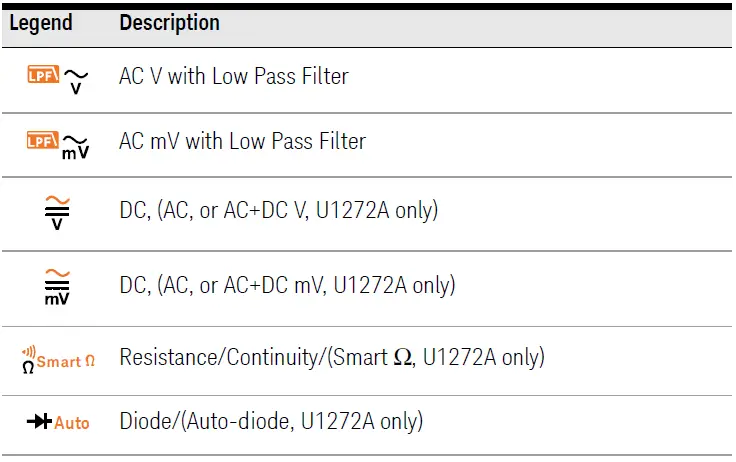Click the orange LPF badge beside AC mV symbol
Image resolution: width=736 pixels, height=462 pixels.
click(43, 141)
